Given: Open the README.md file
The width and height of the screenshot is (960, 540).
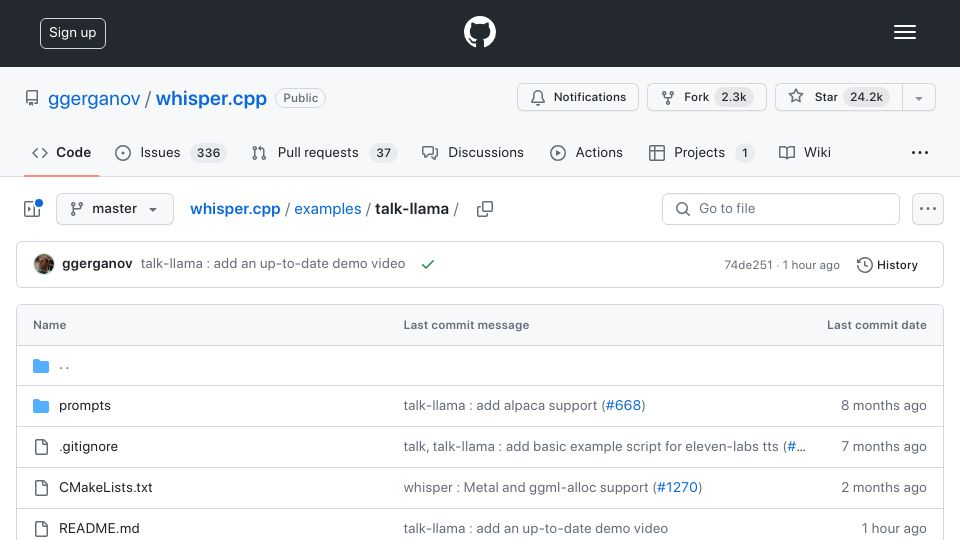Looking at the screenshot, I should 99,528.
